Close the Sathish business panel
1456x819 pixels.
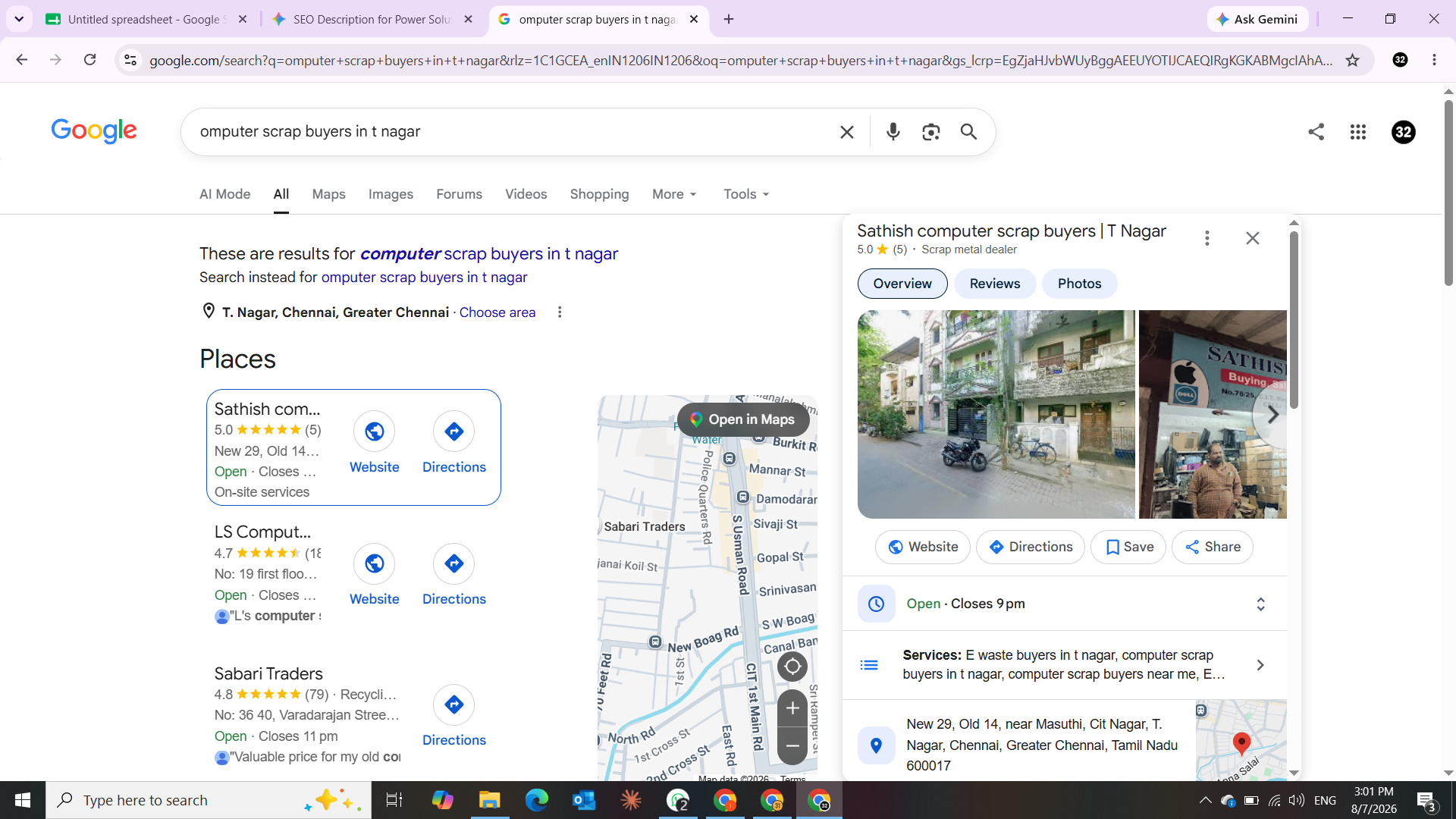click(1253, 238)
